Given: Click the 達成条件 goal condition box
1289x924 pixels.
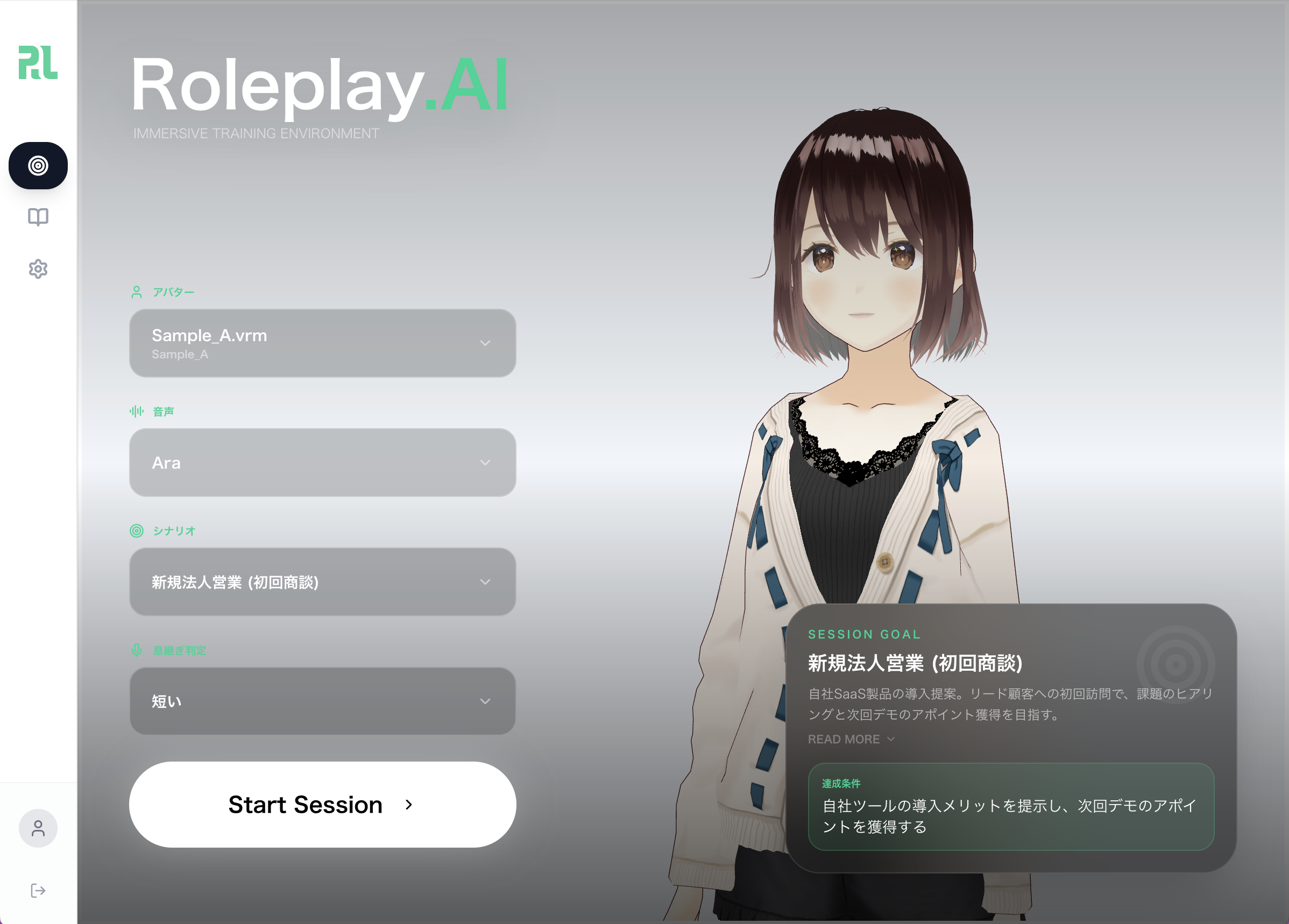Looking at the screenshot, I should pyautogui.click(x=1010, y=807).
